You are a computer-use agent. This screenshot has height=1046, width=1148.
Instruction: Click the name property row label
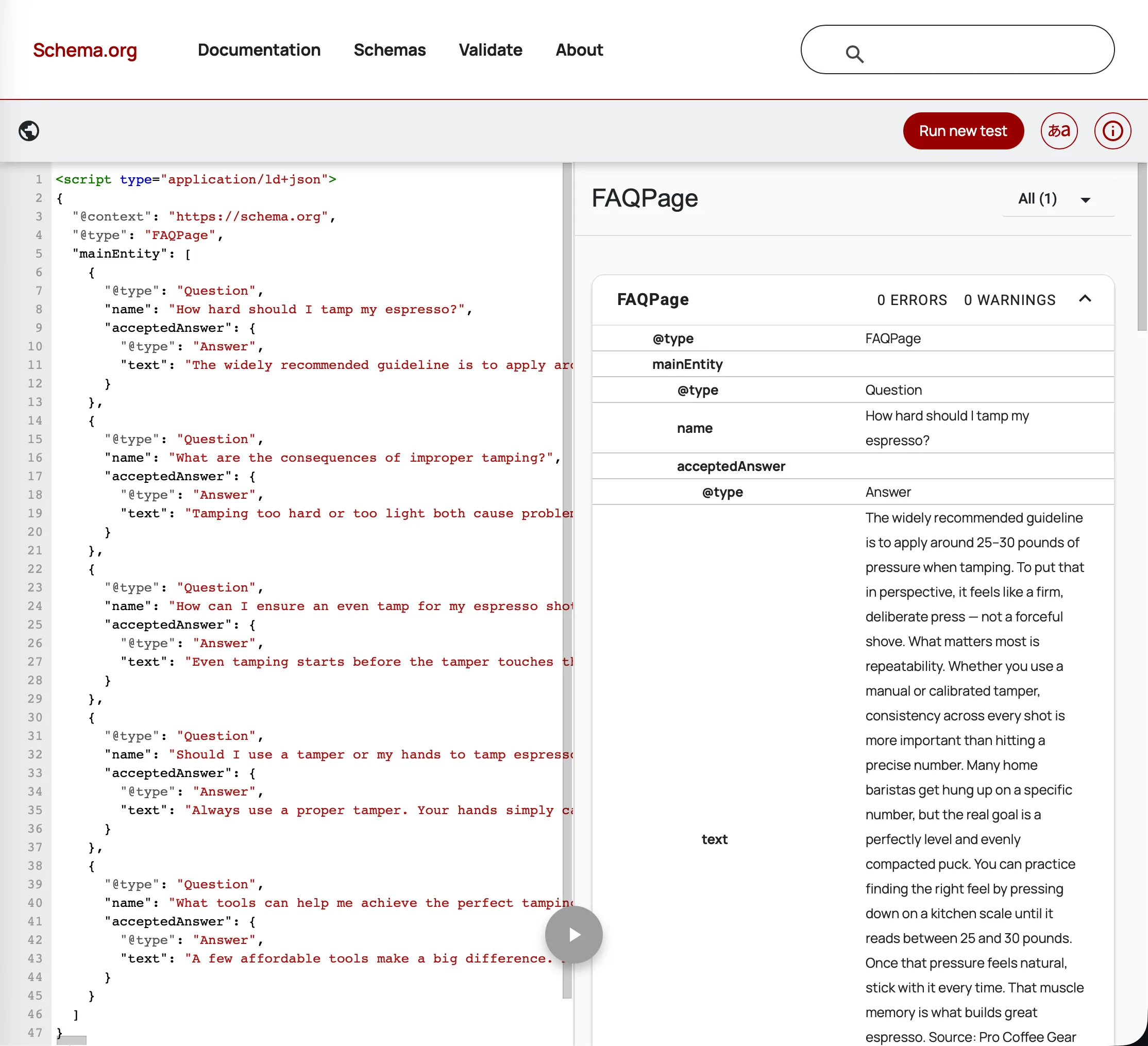(x=695, y=428)
